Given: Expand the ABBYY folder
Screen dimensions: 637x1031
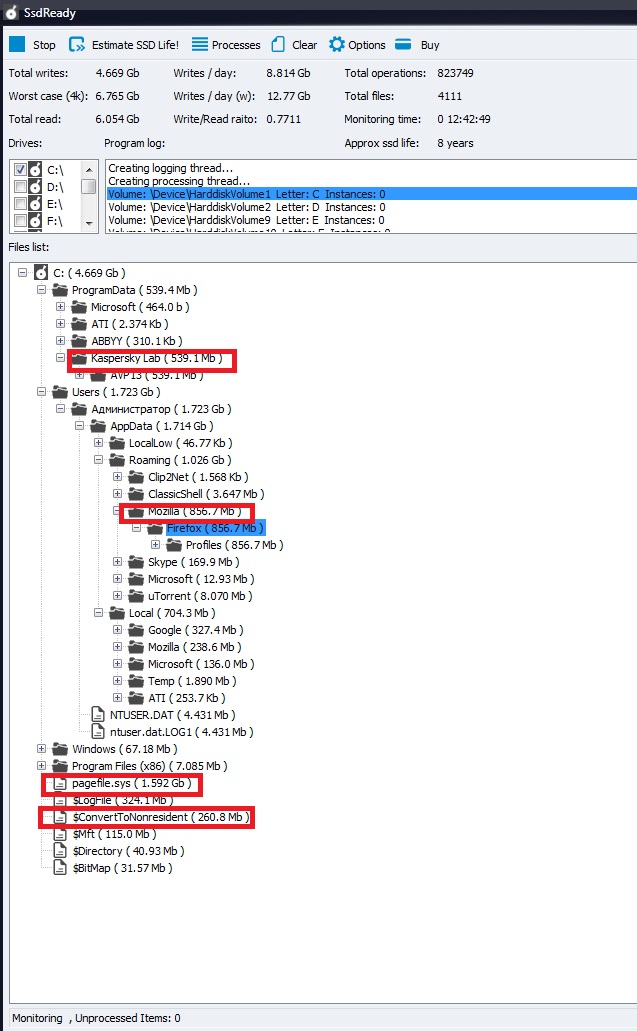Looking at the screenshot, I should point(60,341).
